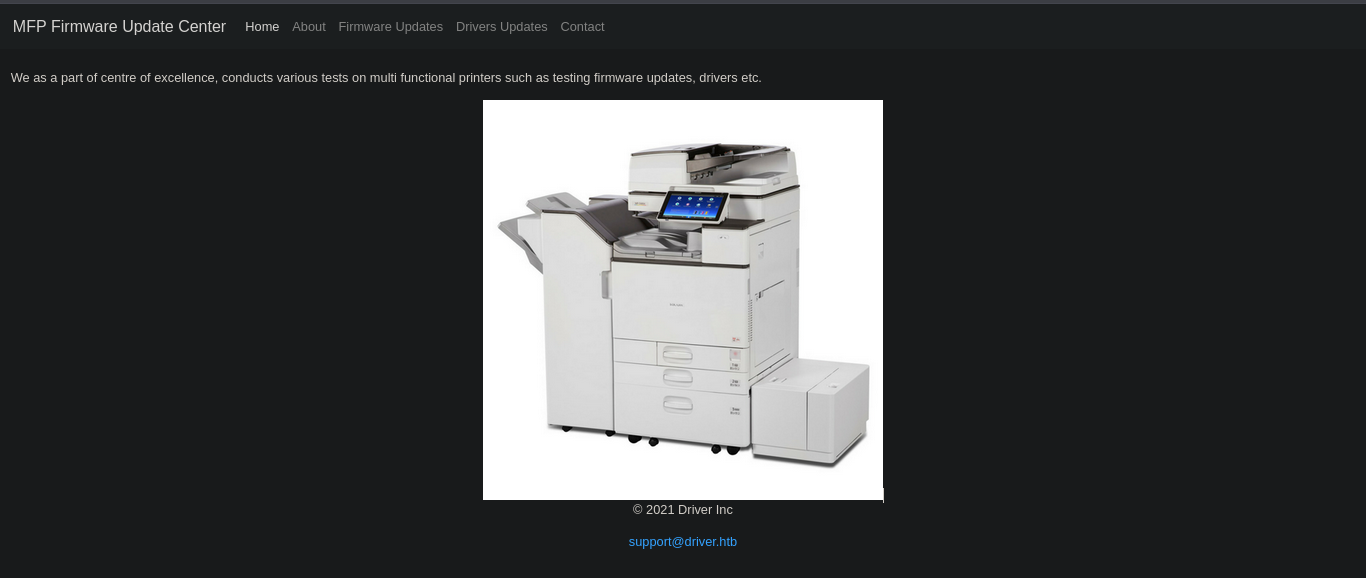1366x578 pixels.
Task: Click the paper output area below the touchscreen
Action: [x=660, y=242]
